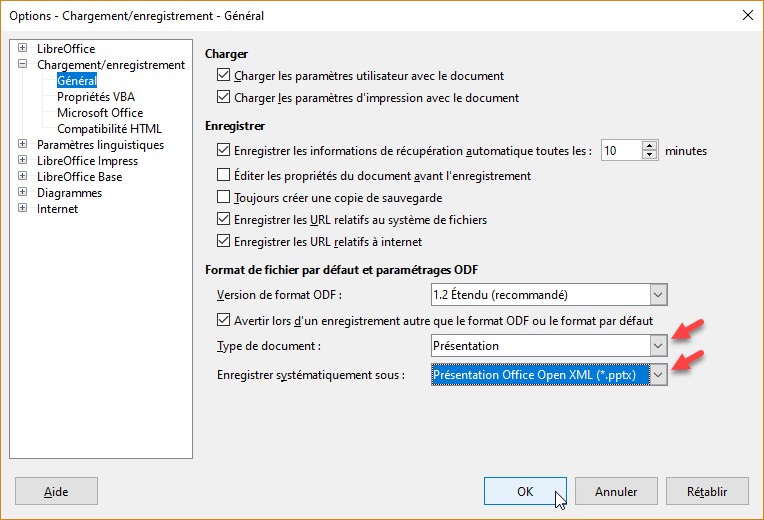Expand the Paramètres linguistiques node
764x520 pixels.
(x=23, y=144)
